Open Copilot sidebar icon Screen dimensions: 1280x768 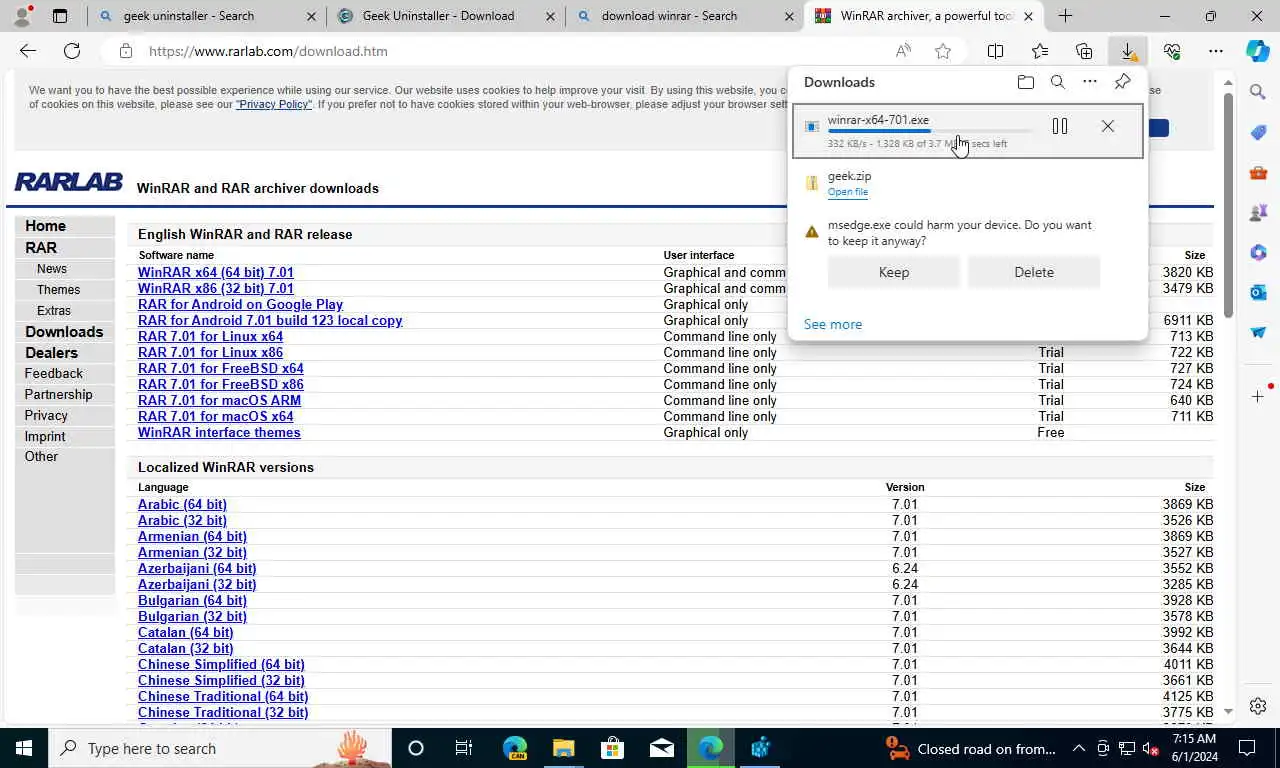click(x=1258, y=51)
